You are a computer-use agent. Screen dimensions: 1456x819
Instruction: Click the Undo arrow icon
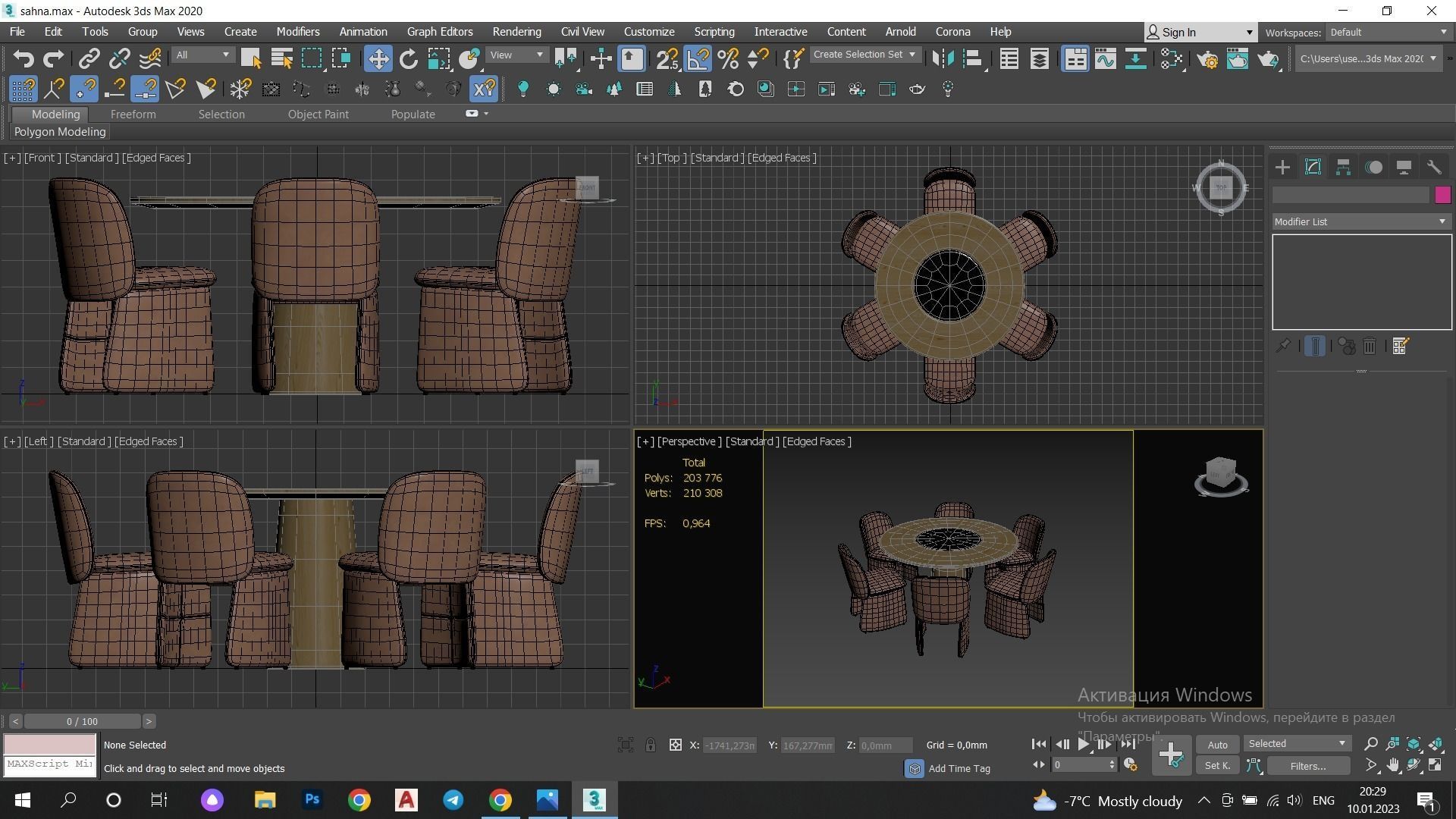click(24, 58)
